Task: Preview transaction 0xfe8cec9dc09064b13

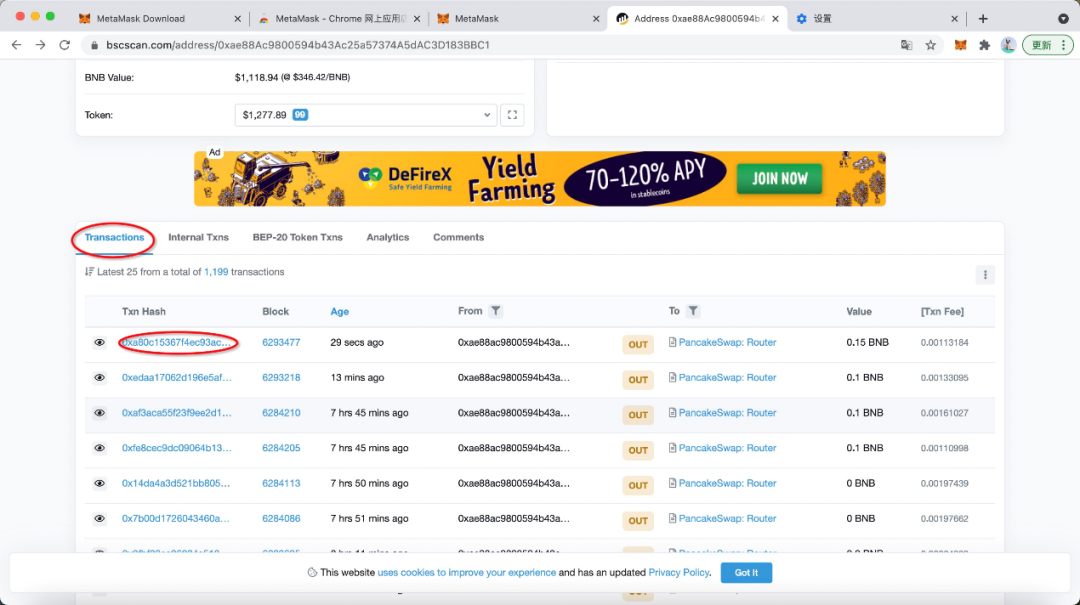Action: tap(99, 448)
